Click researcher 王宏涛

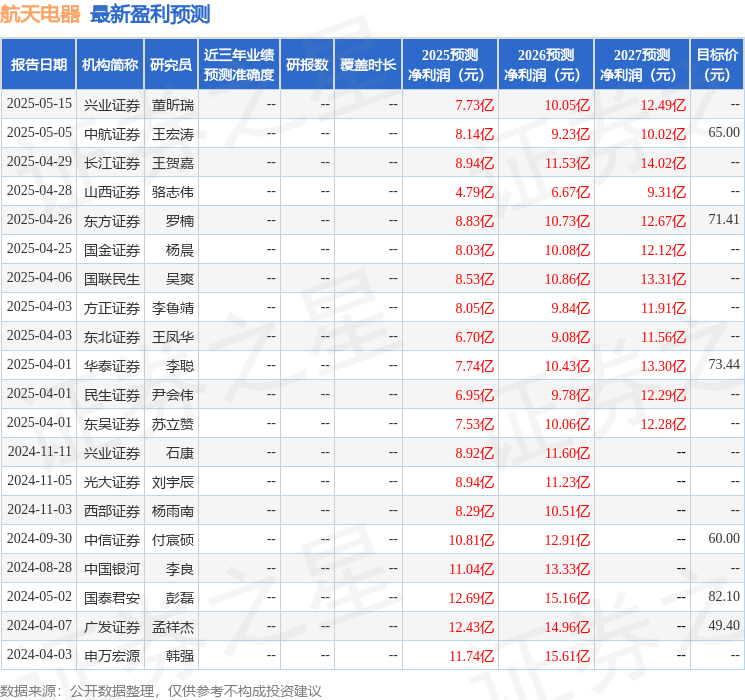click(173, 134)
